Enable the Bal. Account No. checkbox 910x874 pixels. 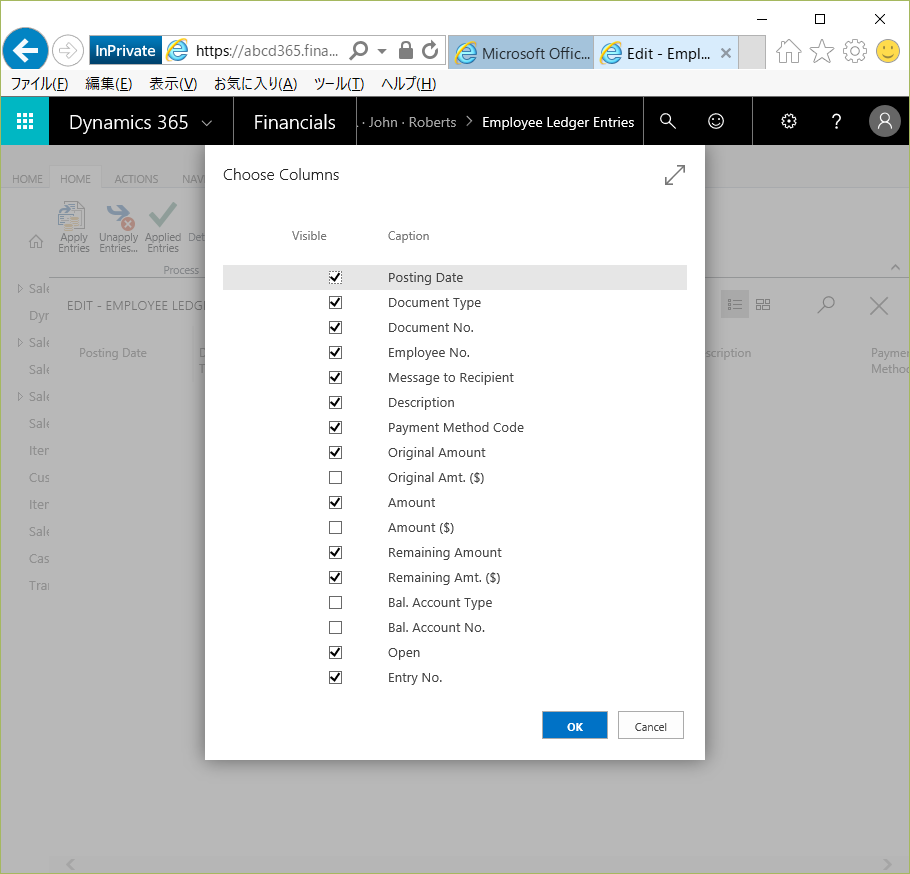tap(335, 627)
